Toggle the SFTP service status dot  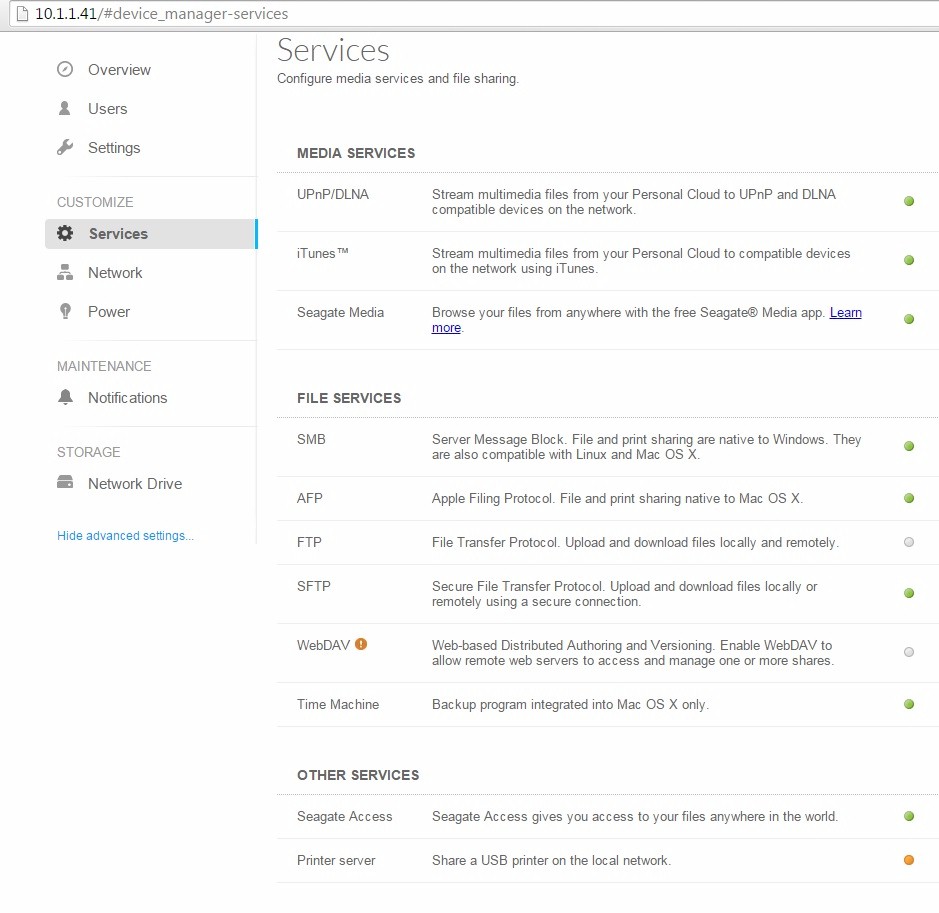point(908,593)
